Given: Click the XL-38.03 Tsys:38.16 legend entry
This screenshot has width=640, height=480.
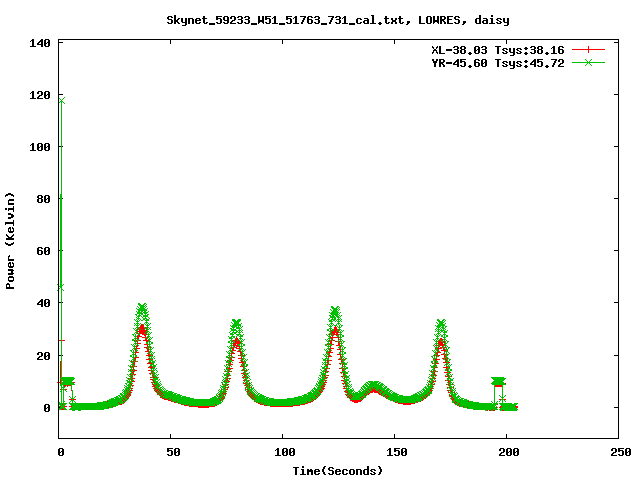Looking at the screenshot, I should 498,50.
